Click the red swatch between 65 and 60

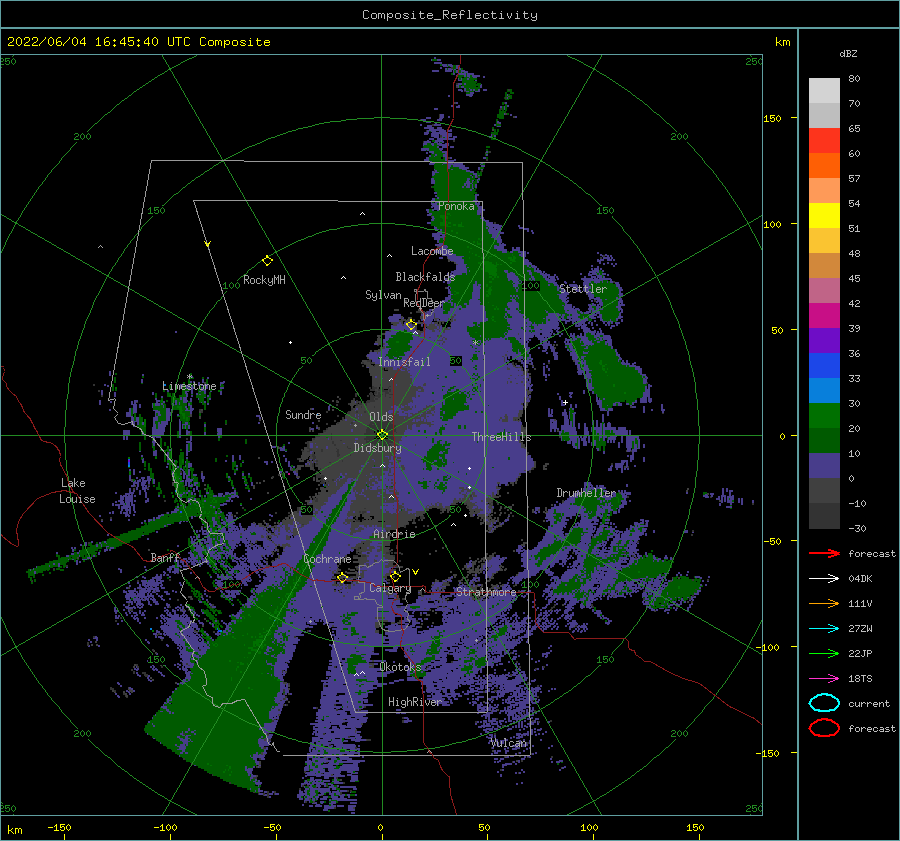[x=824, y=140]
